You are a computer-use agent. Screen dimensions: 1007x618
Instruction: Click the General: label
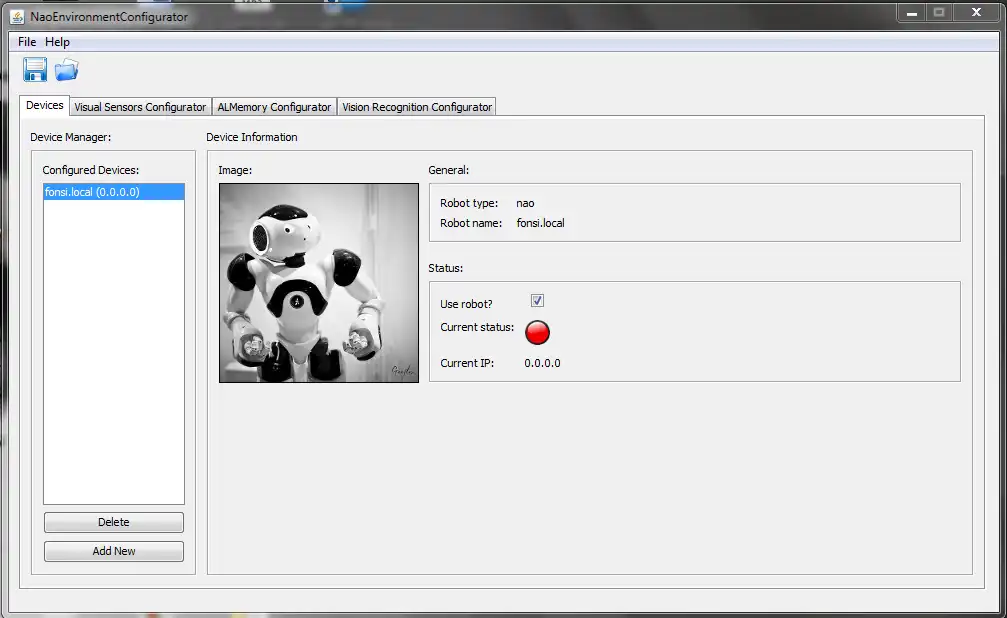point(449,170)
